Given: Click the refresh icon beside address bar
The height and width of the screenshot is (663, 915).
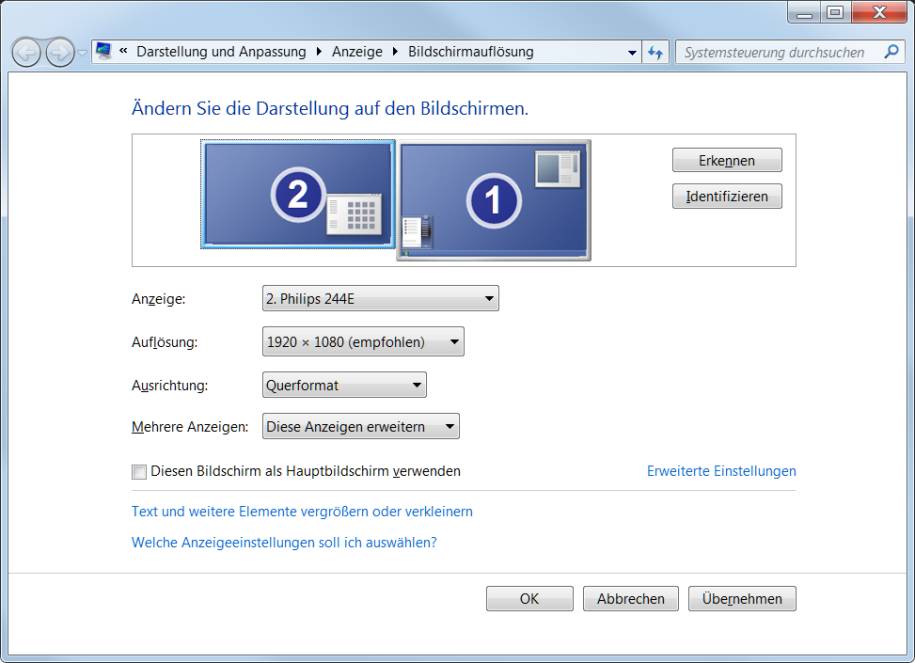Looking at the screenshot, I should click(x=656, y=52).
